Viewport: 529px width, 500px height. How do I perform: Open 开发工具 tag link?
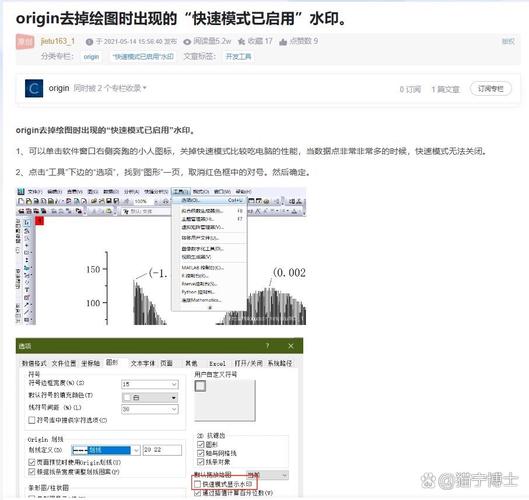pos(238,56)
